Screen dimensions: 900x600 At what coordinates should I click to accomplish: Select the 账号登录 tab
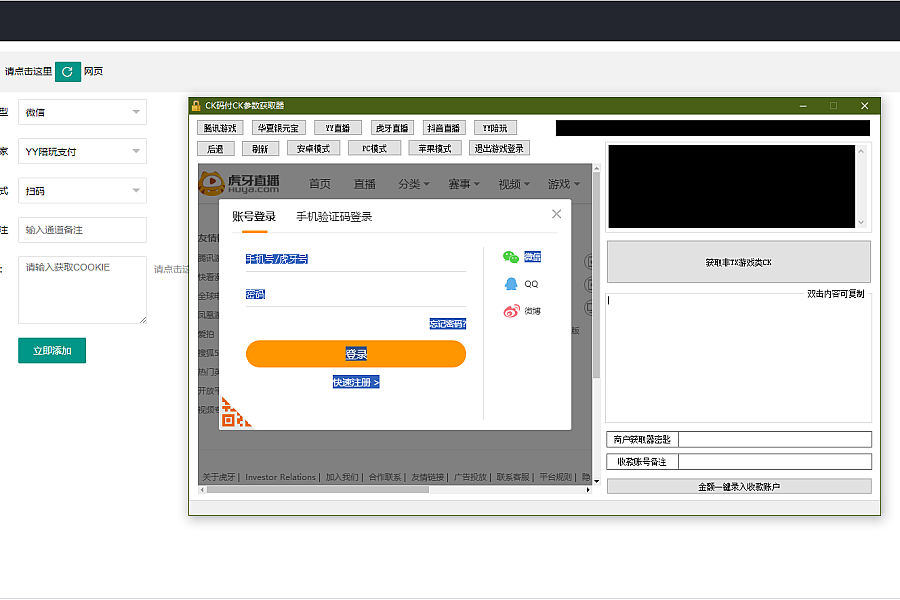254,216
